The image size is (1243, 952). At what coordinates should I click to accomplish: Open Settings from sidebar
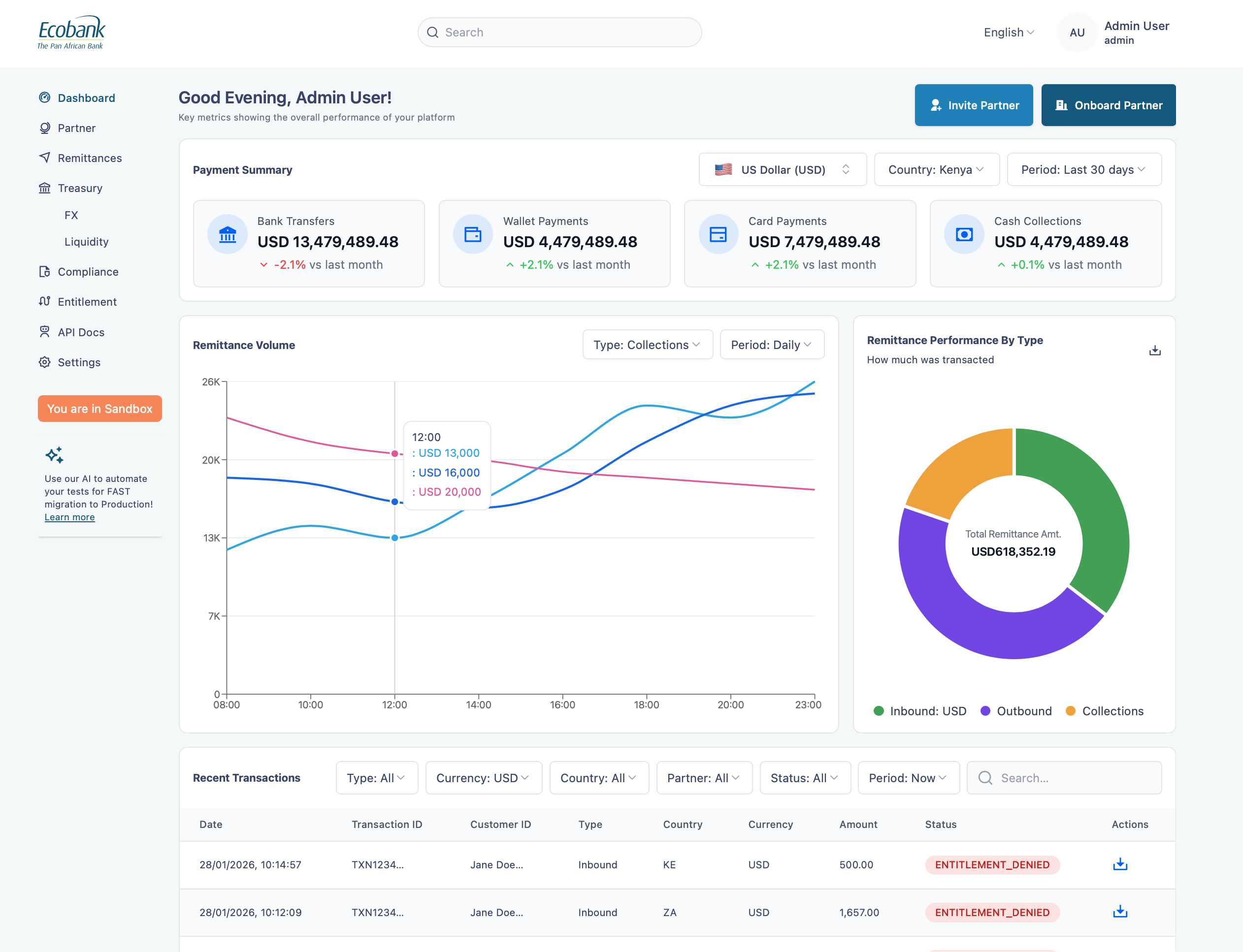coord(79,362)
